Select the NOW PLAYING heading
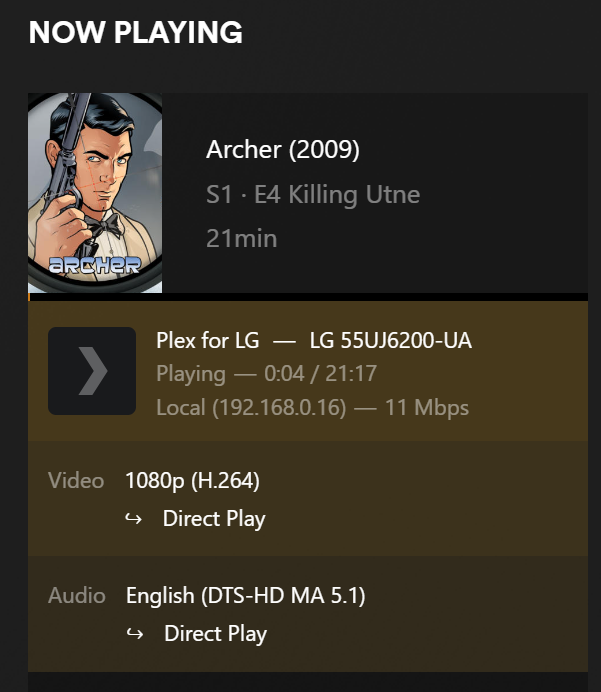This screenshot has width=601, height=692. [x=136, y=32]
